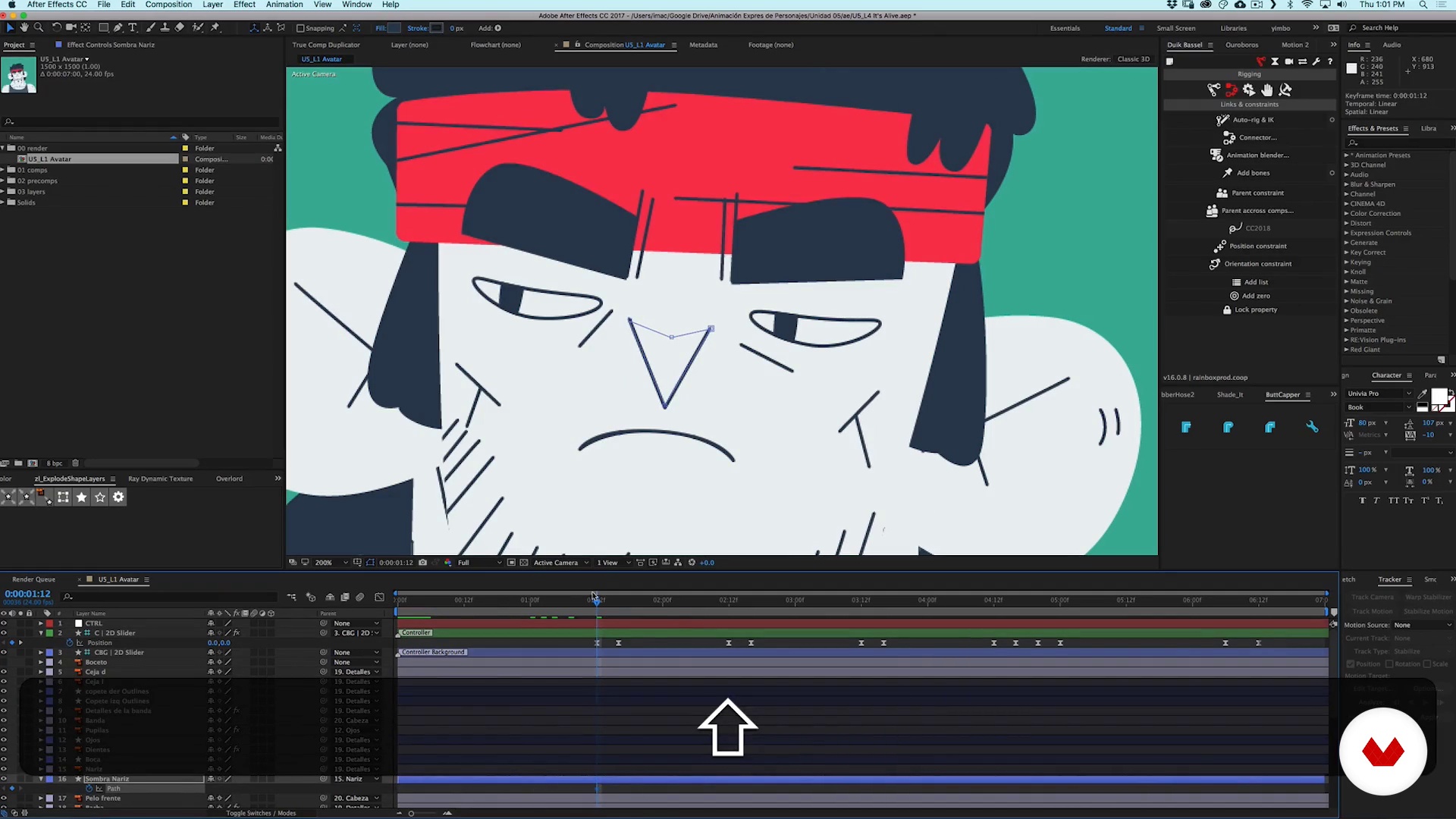Select the Brush tool
This screenshot has height=819, width=1456.
point(150,27)
